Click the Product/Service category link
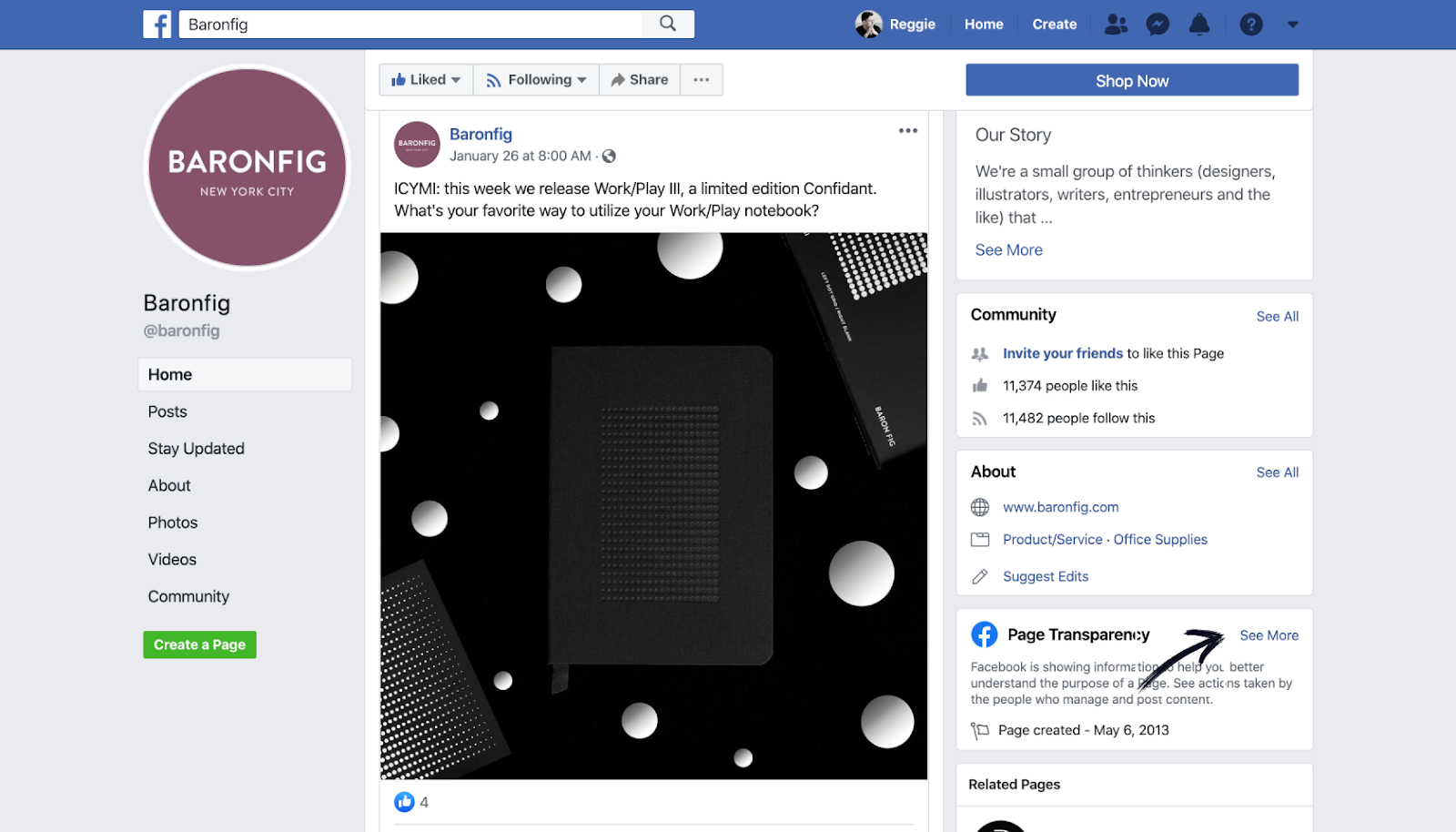Viewport: 1456px width, 832px height. [1053, 540]
